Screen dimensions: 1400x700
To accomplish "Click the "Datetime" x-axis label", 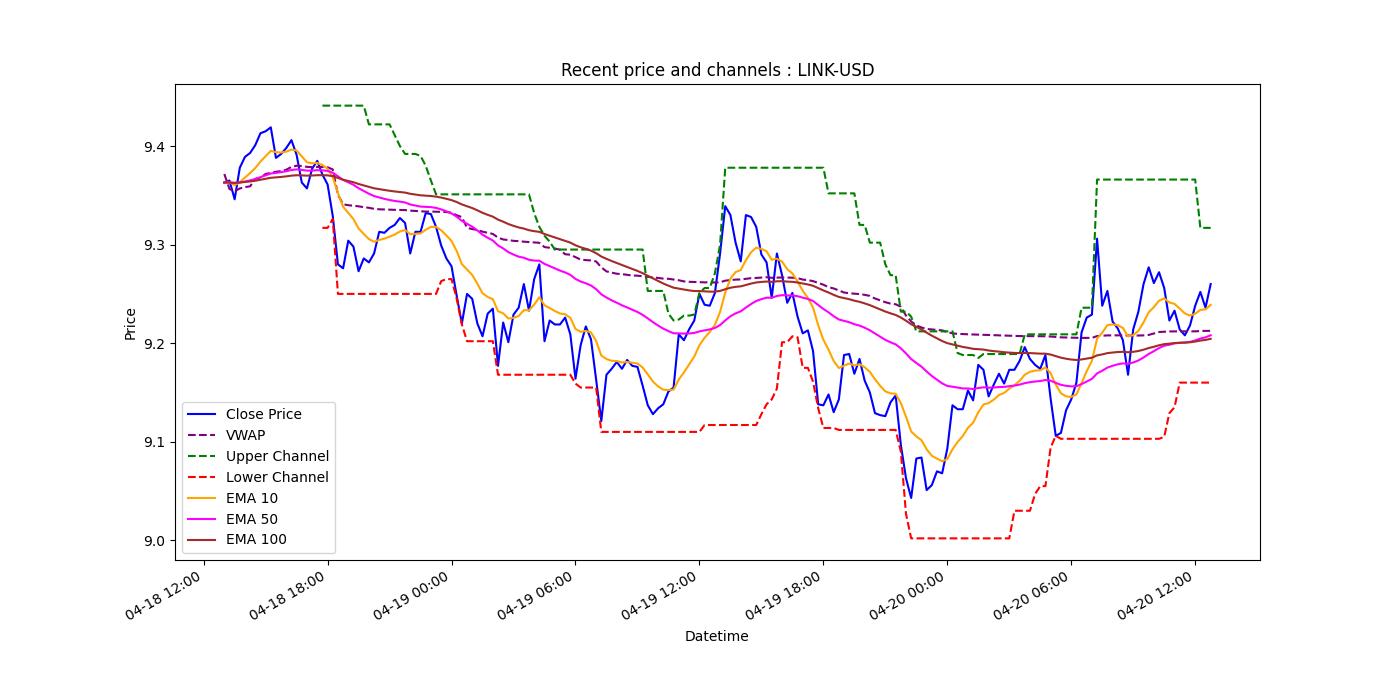I will point(716,636).
